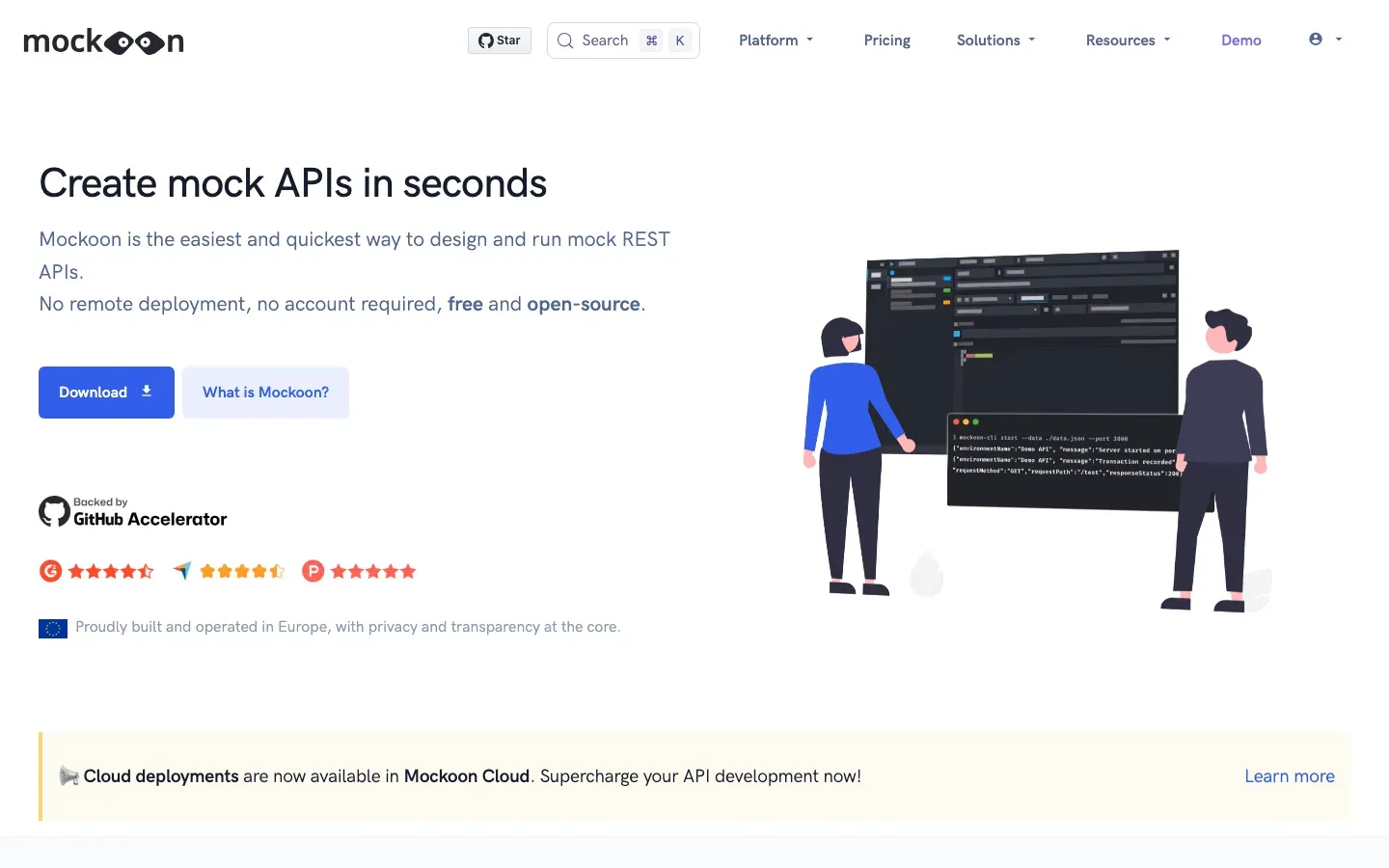Click the download arrow icon on Download button

click(147, 392)
